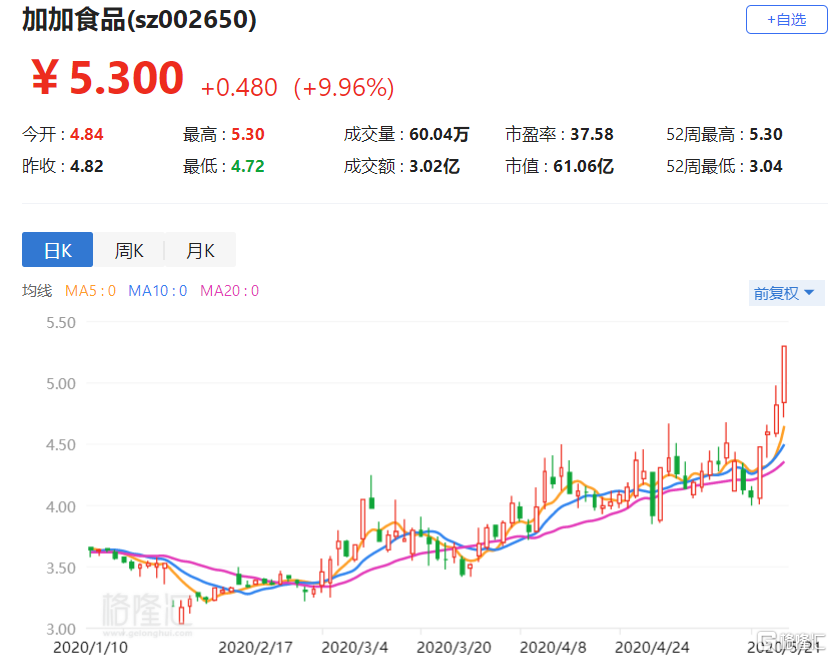Viewport: 832px width, 658px height.
Task: Click the 2020/1/10 date axis label
Action: pos(90,647)
